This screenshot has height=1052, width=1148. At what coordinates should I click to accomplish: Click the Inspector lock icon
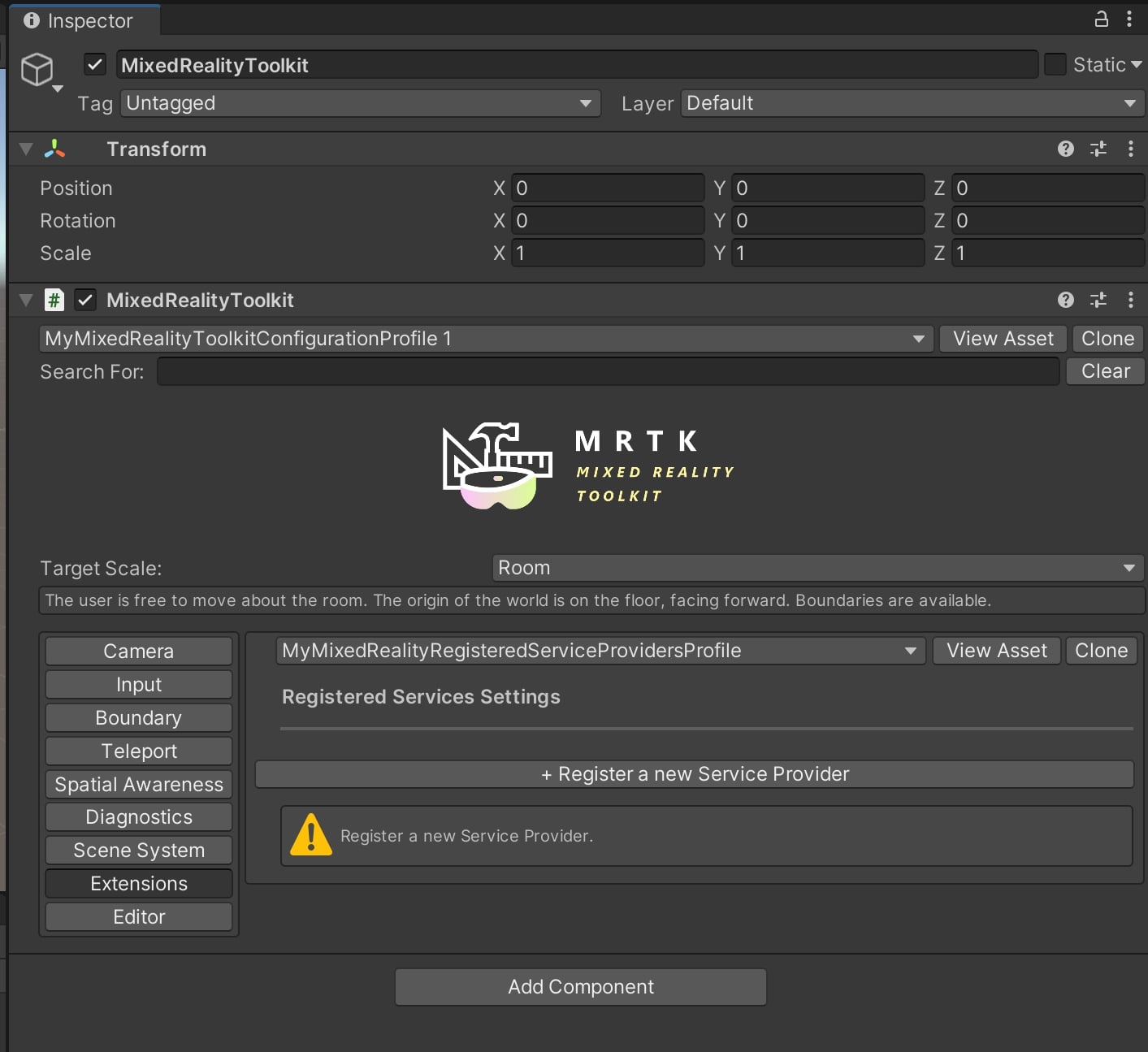(x=1101, y=19)
